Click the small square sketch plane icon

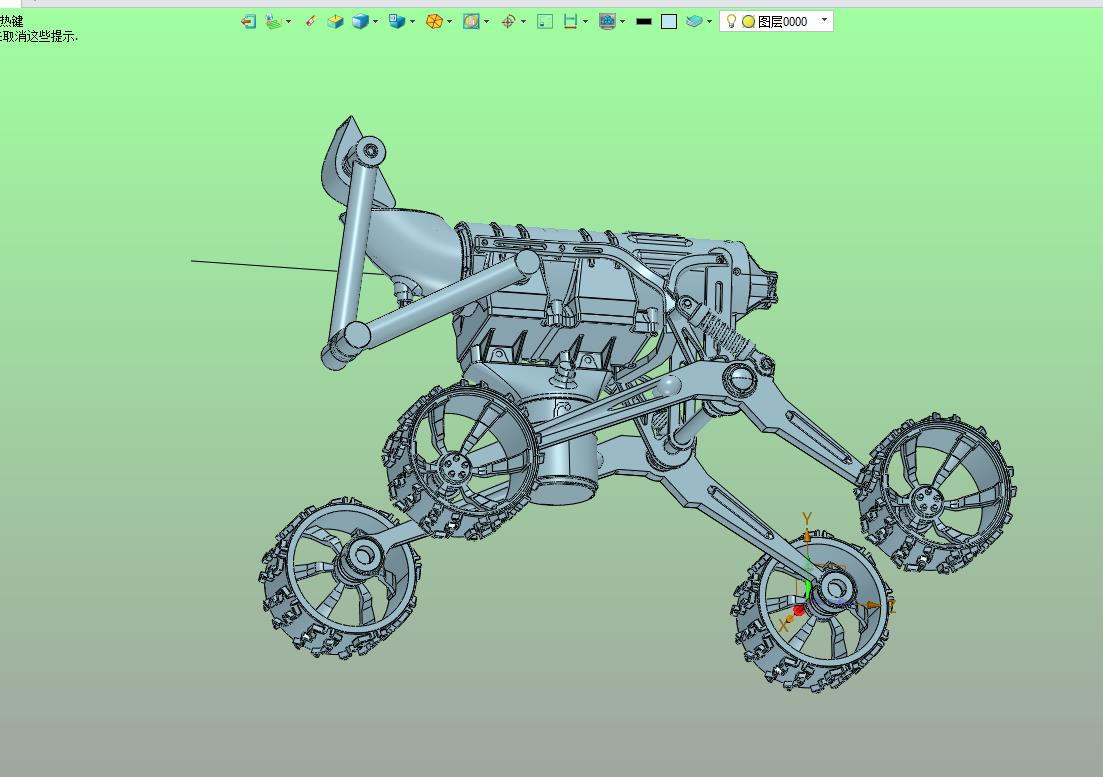click(x=544, y=22)
